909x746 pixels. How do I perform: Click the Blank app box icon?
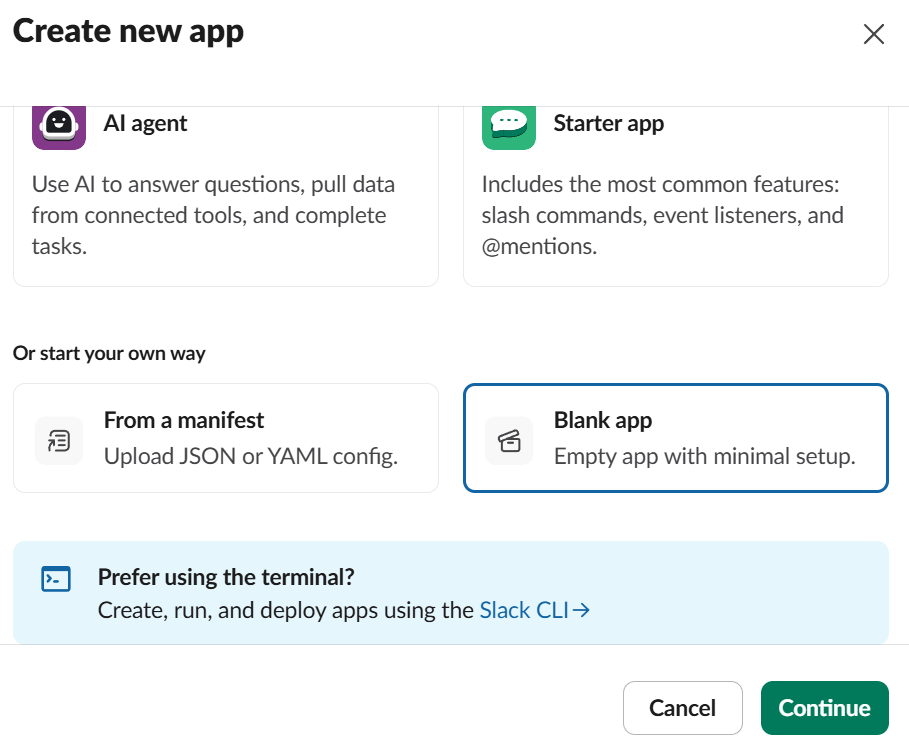point(508,441)
